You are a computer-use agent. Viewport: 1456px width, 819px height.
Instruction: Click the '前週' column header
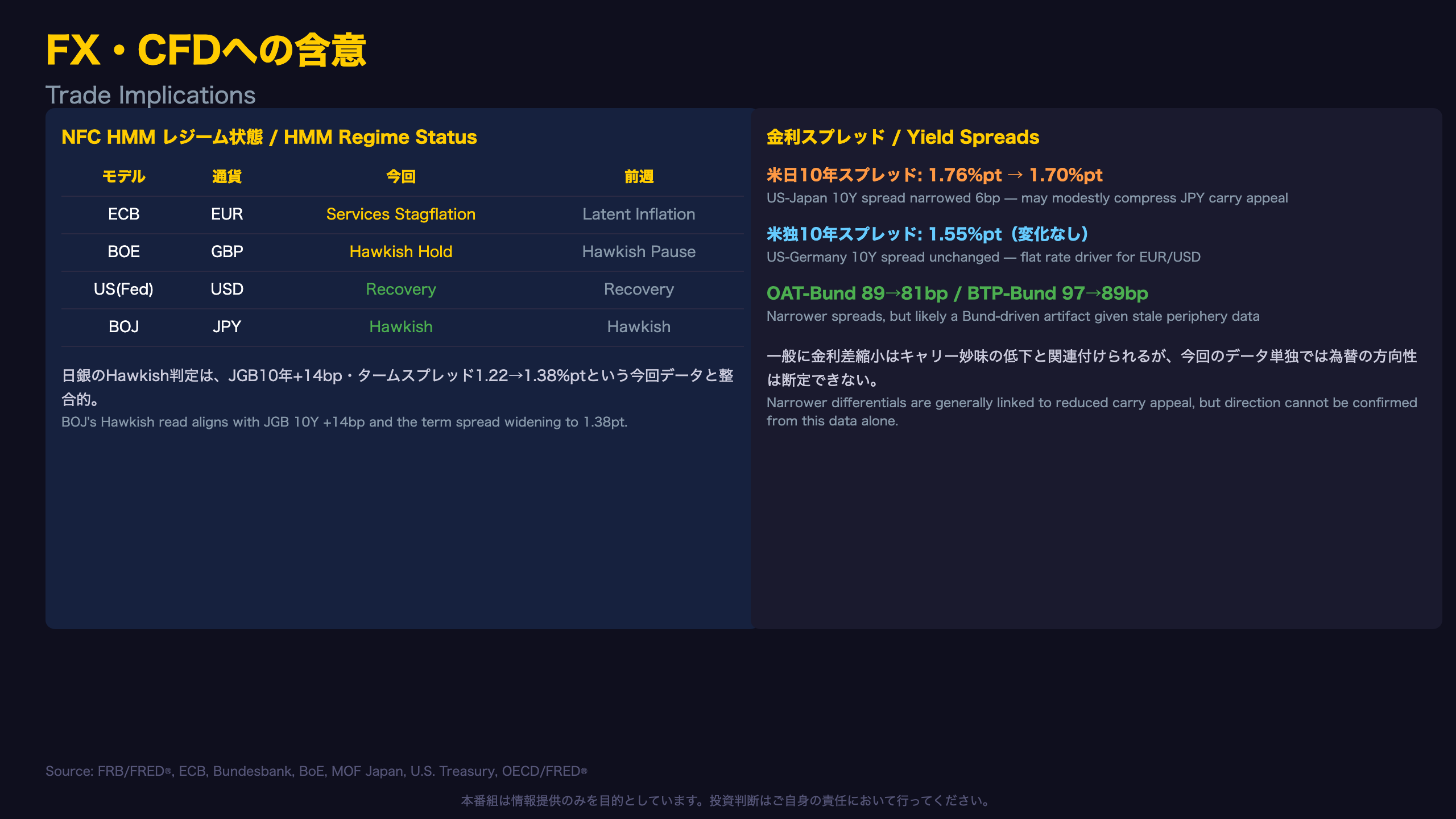[639, 177]
